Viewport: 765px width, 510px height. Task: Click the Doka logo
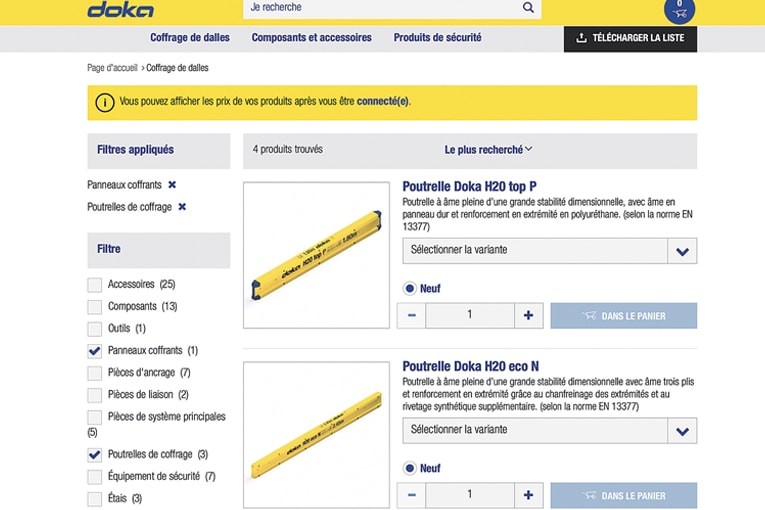tap(120, 9)
